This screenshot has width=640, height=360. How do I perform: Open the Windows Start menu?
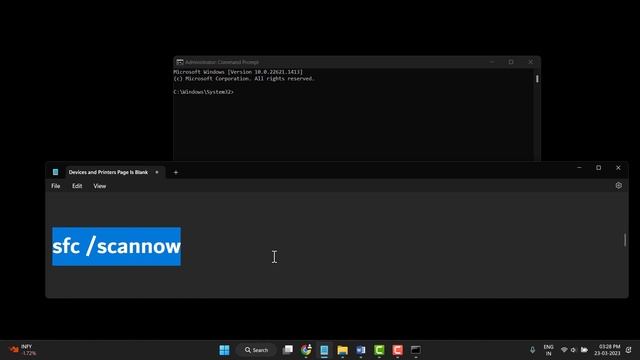click(224, 350)
